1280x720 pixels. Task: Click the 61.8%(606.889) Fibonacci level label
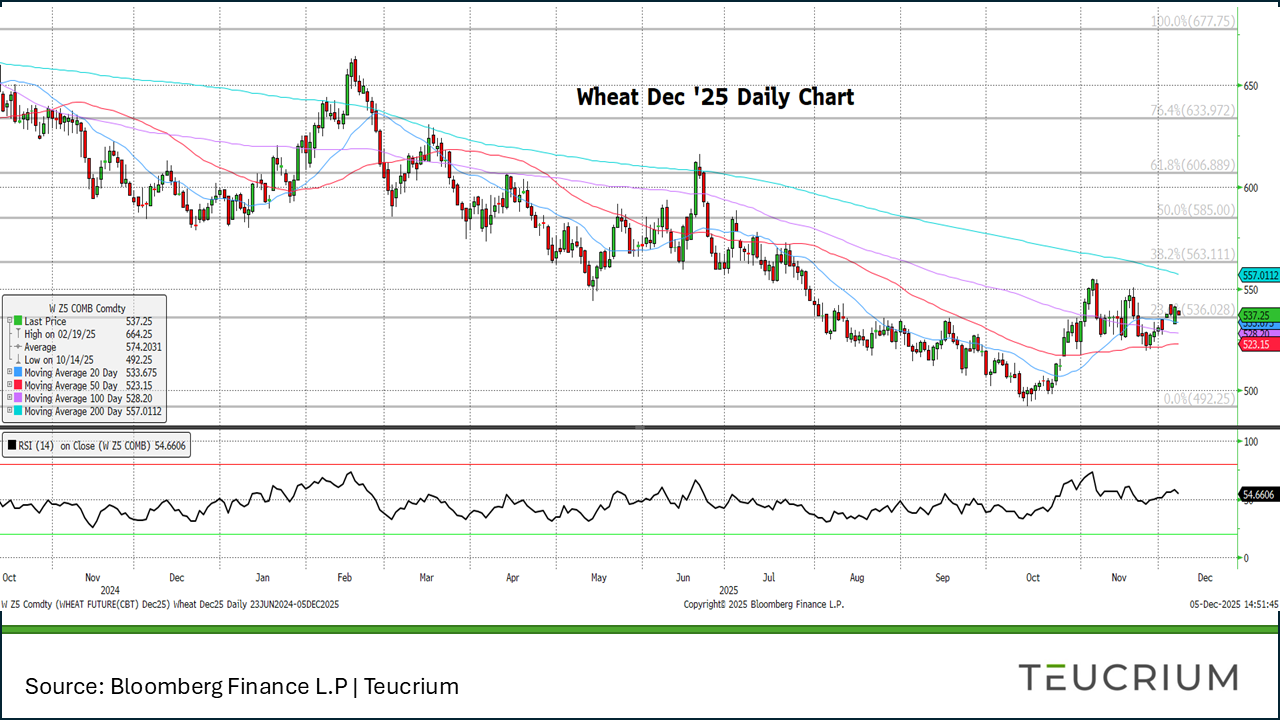(x=1191, y=165)
